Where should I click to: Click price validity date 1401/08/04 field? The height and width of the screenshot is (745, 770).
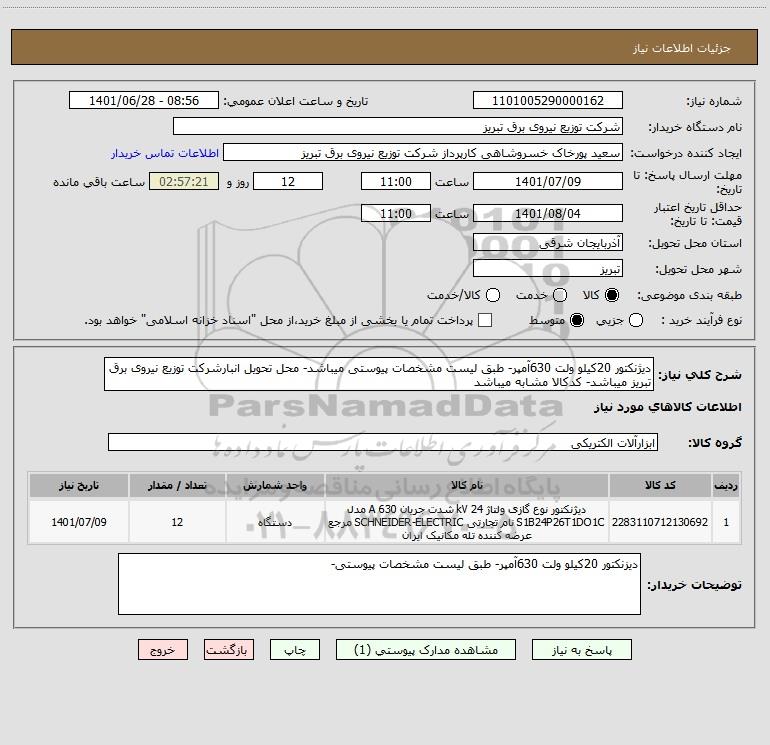point(548,213)
